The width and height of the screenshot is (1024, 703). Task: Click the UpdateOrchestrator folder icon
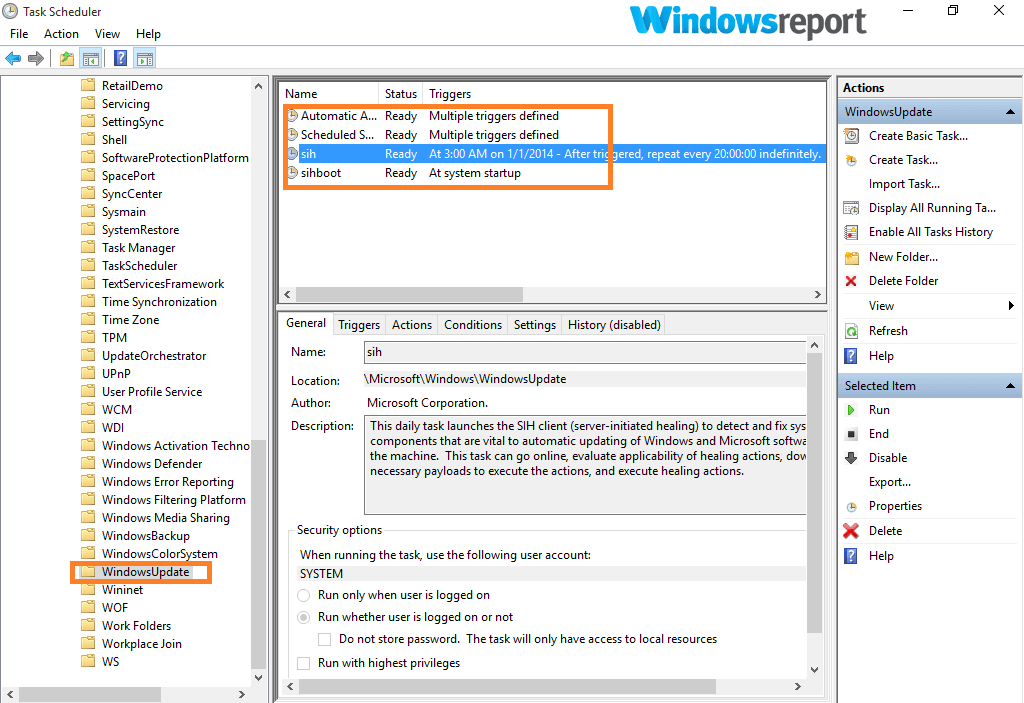tap(88, 355)
